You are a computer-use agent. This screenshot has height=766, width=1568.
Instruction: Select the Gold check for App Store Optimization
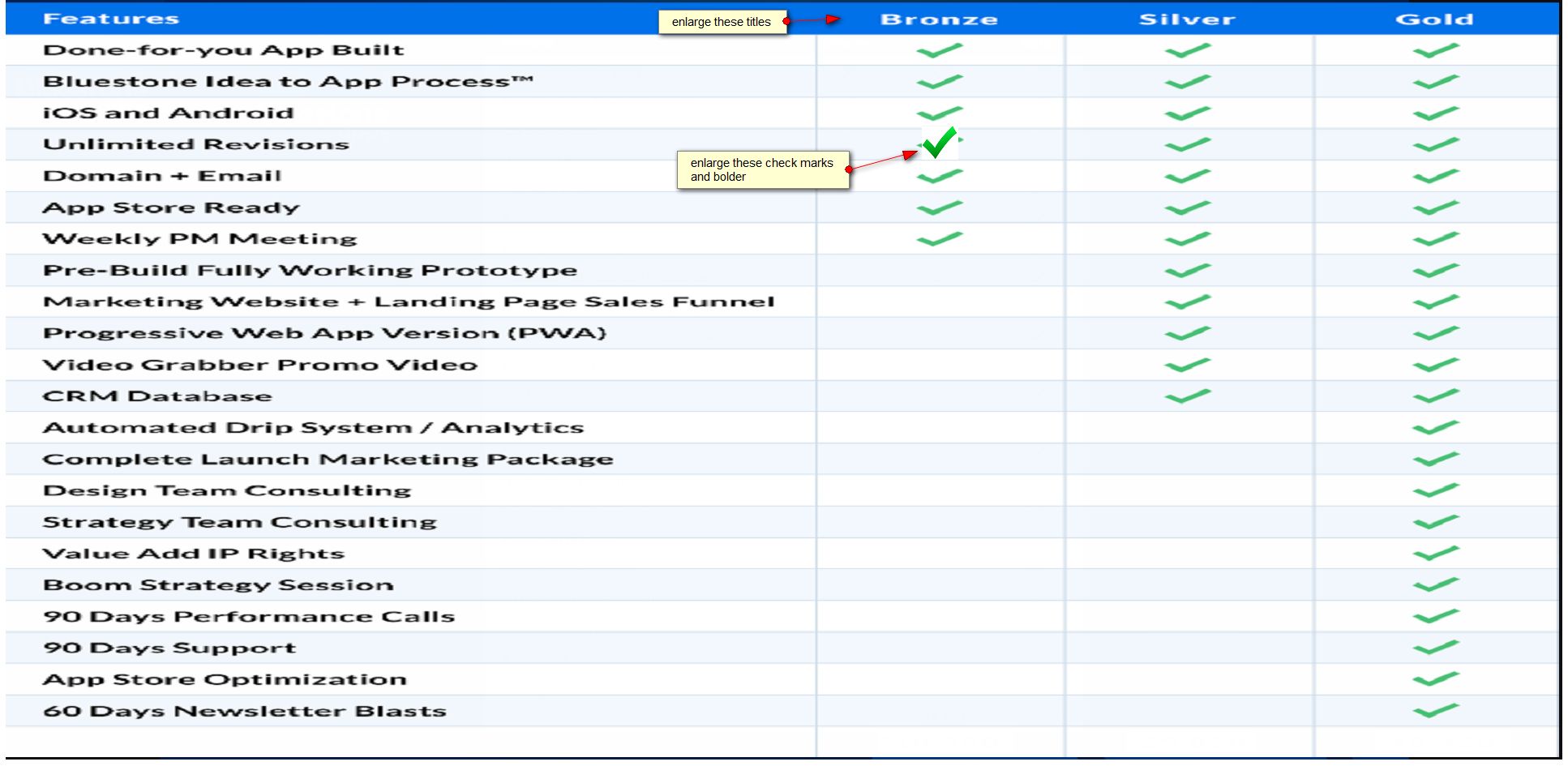[x=1436, y=680]
